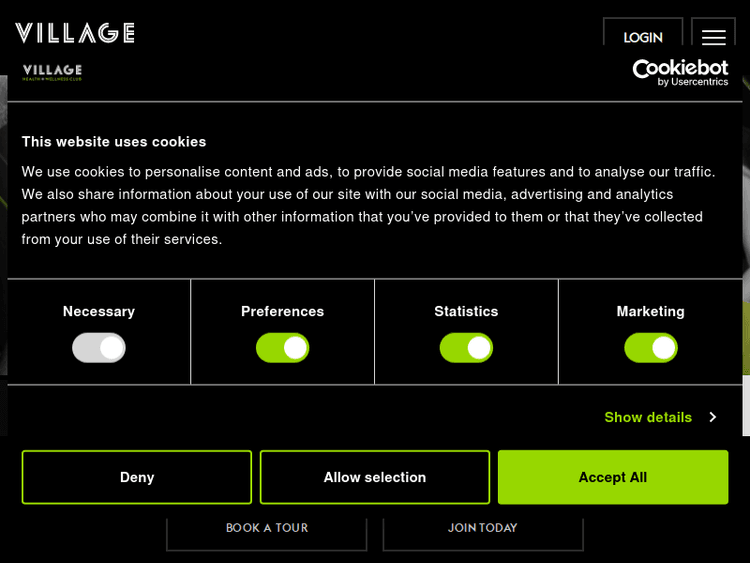Accept all cookies with green button
Screen dimensions: 750x563
(x=613, y=477)
